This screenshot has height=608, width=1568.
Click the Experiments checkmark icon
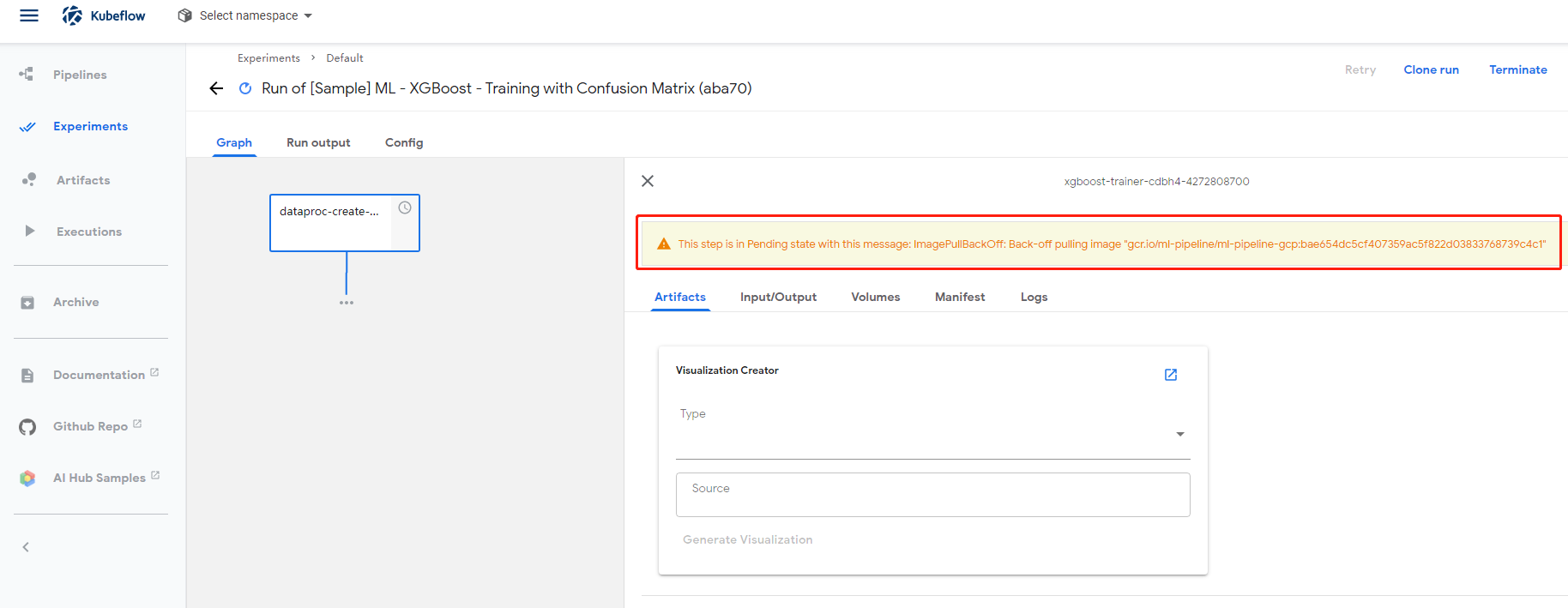27,127
